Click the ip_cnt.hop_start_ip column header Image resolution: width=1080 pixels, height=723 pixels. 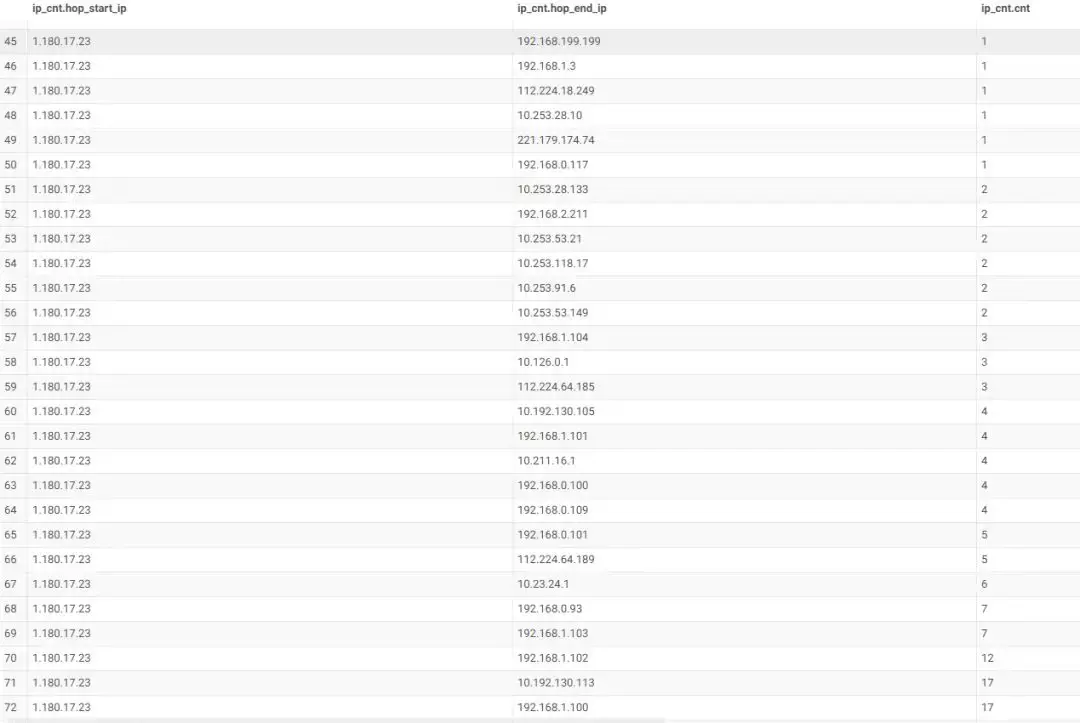(79, 8)
